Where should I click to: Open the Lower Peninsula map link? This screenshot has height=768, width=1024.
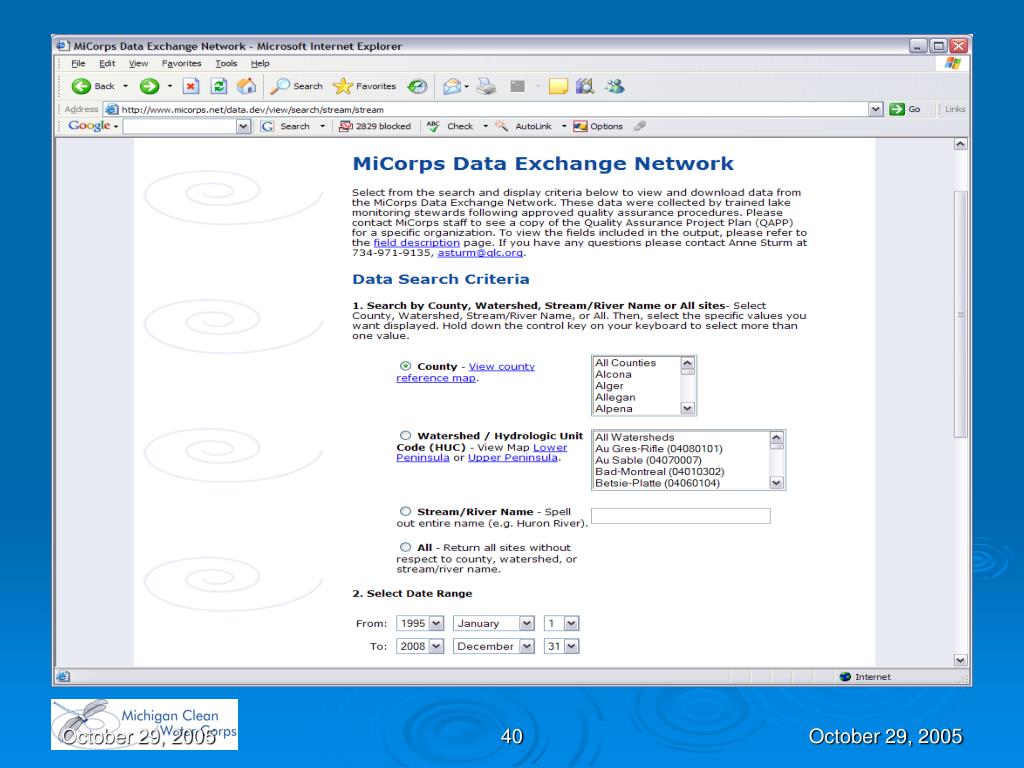click(482, 453)
